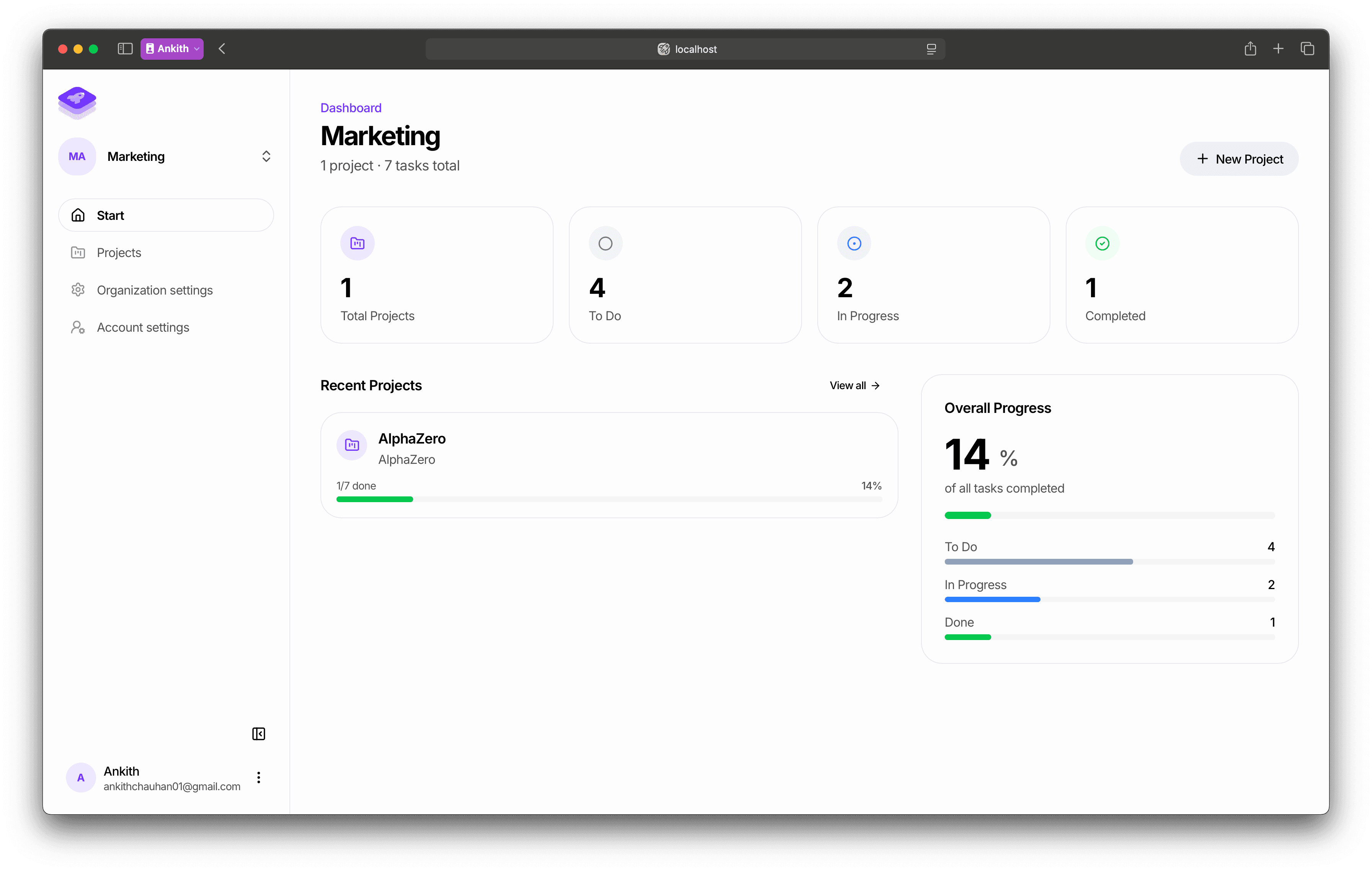Image resolution: width=1372 pixels, height=871 pixels.
Task: Expand the Marketing organization switcher
Action: [266, 157]
